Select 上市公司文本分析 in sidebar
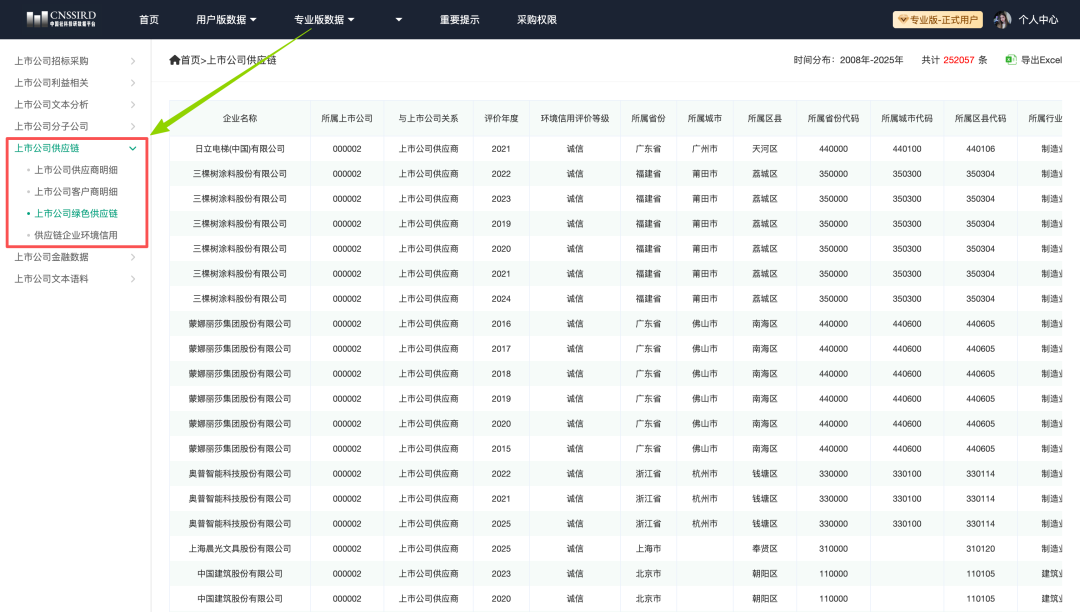Viewport: 1080px width, 612px height. 52,105
